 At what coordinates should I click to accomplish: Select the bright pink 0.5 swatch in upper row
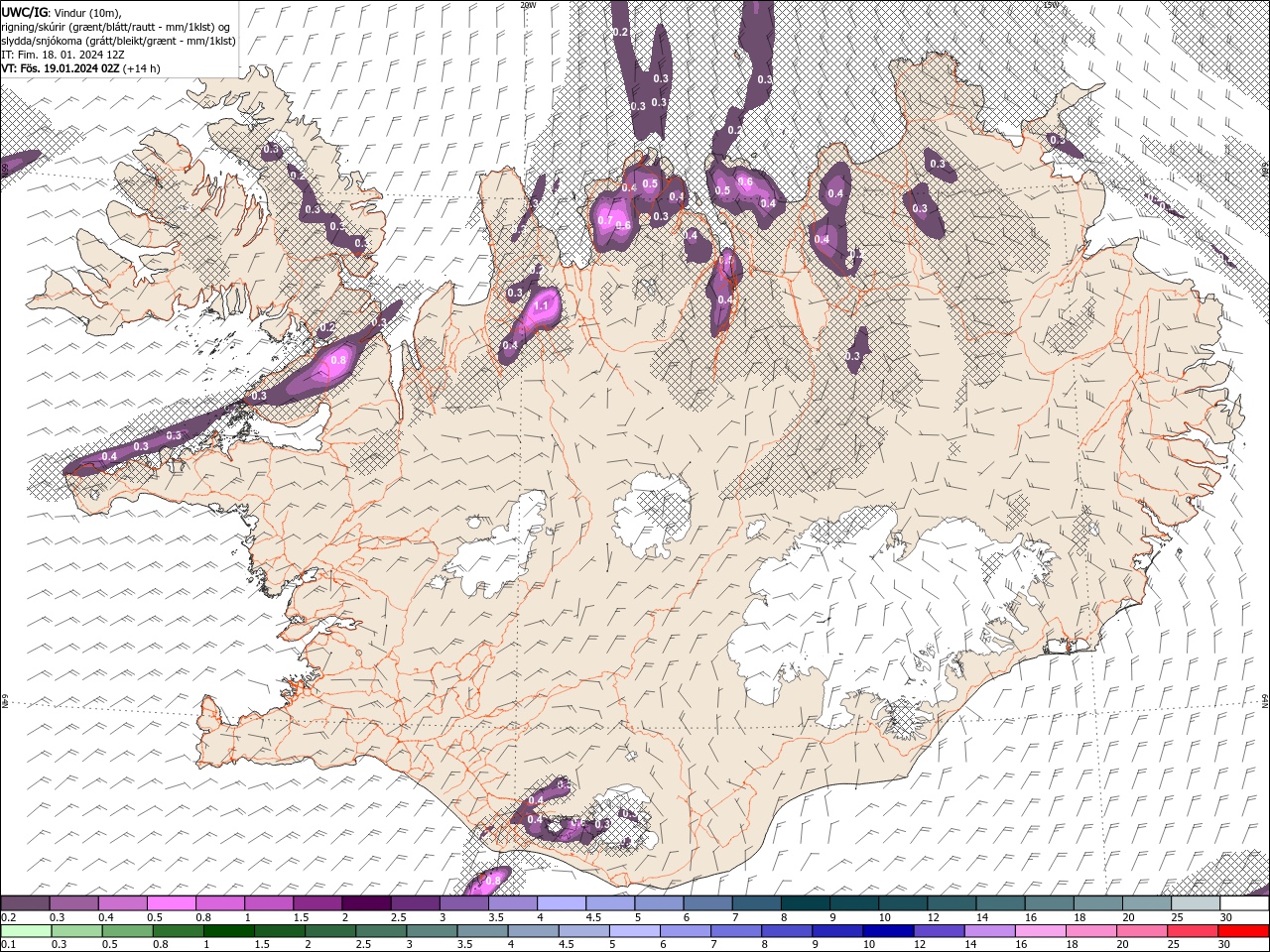click(171, 903)
